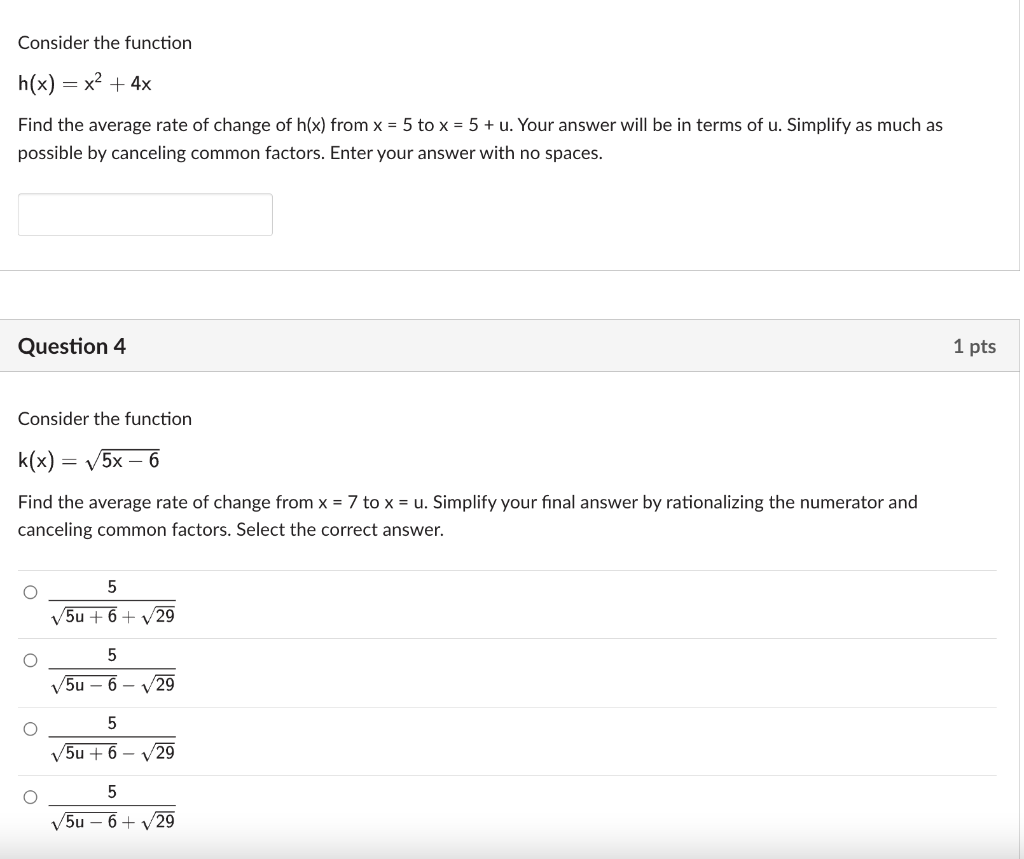Click the Question 4 heading
Screen dimensions: 1024x859
point(70,346)
